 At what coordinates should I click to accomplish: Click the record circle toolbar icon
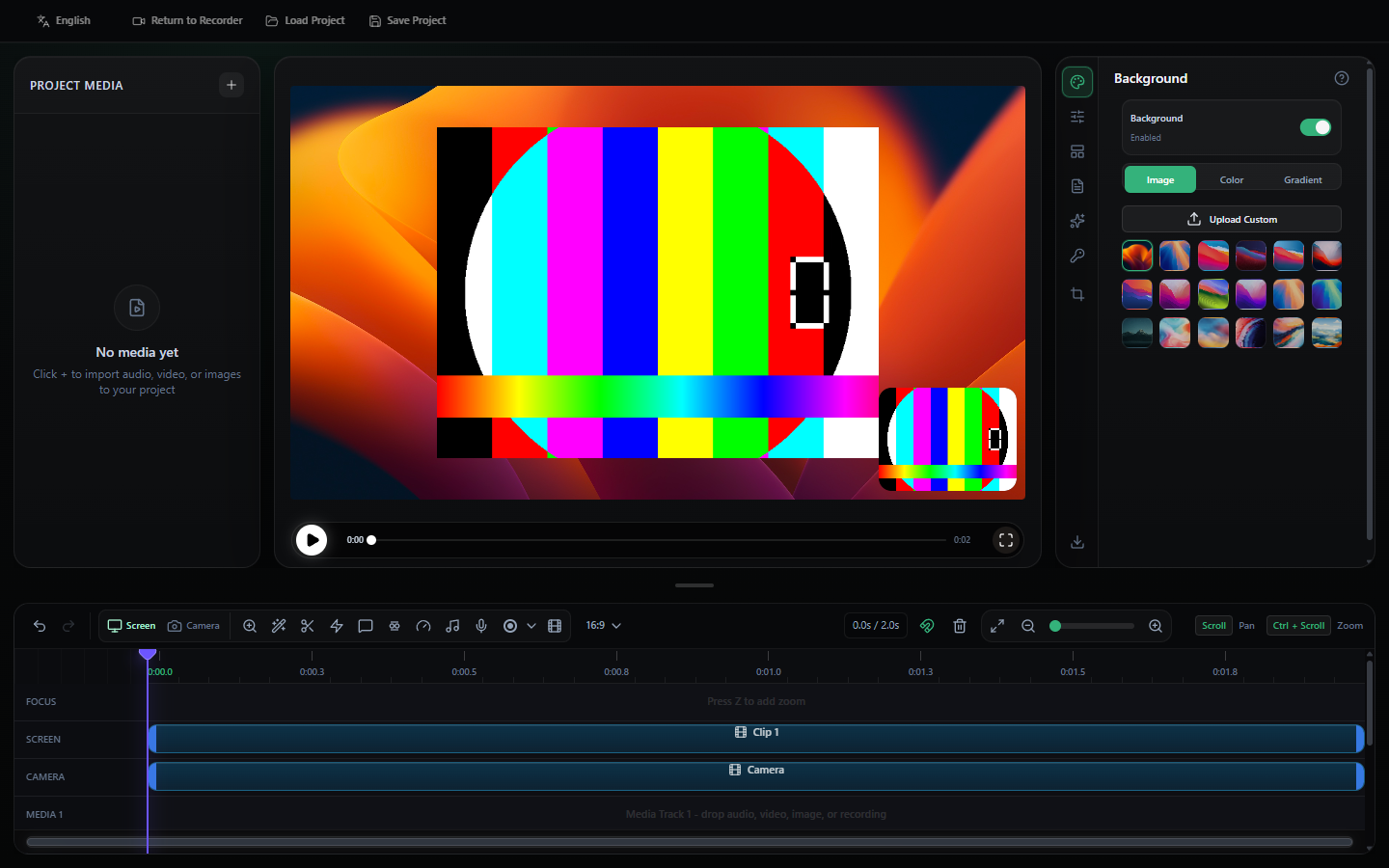pyautogui.click(x=510, y=626)
